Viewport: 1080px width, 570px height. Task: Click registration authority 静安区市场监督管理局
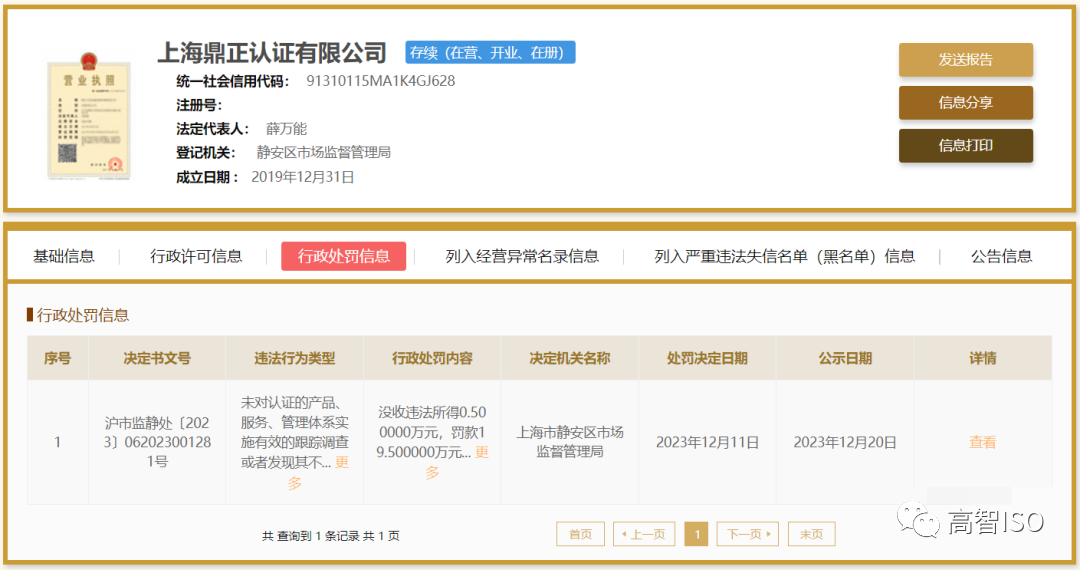click(x=324, y=153)
